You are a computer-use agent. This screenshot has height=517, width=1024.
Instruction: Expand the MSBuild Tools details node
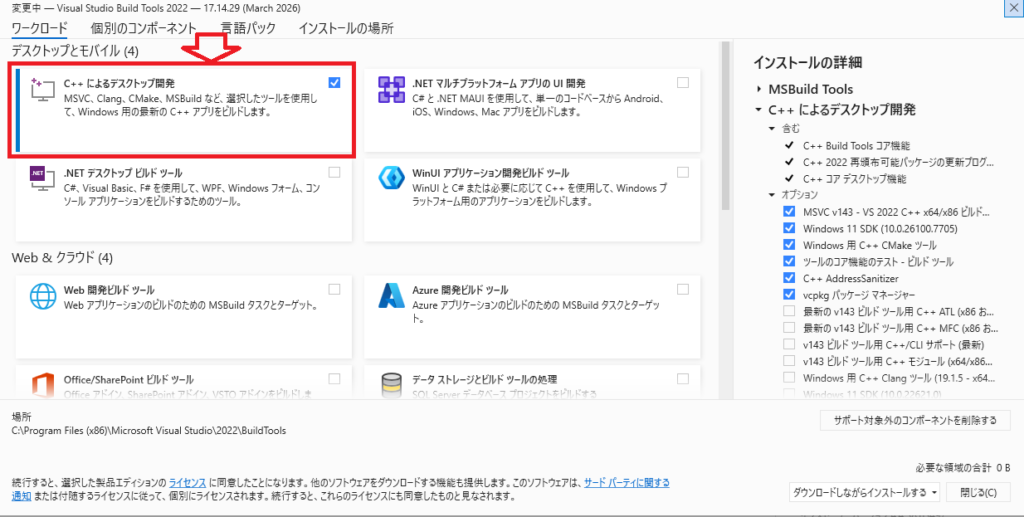tap(759, 90)
